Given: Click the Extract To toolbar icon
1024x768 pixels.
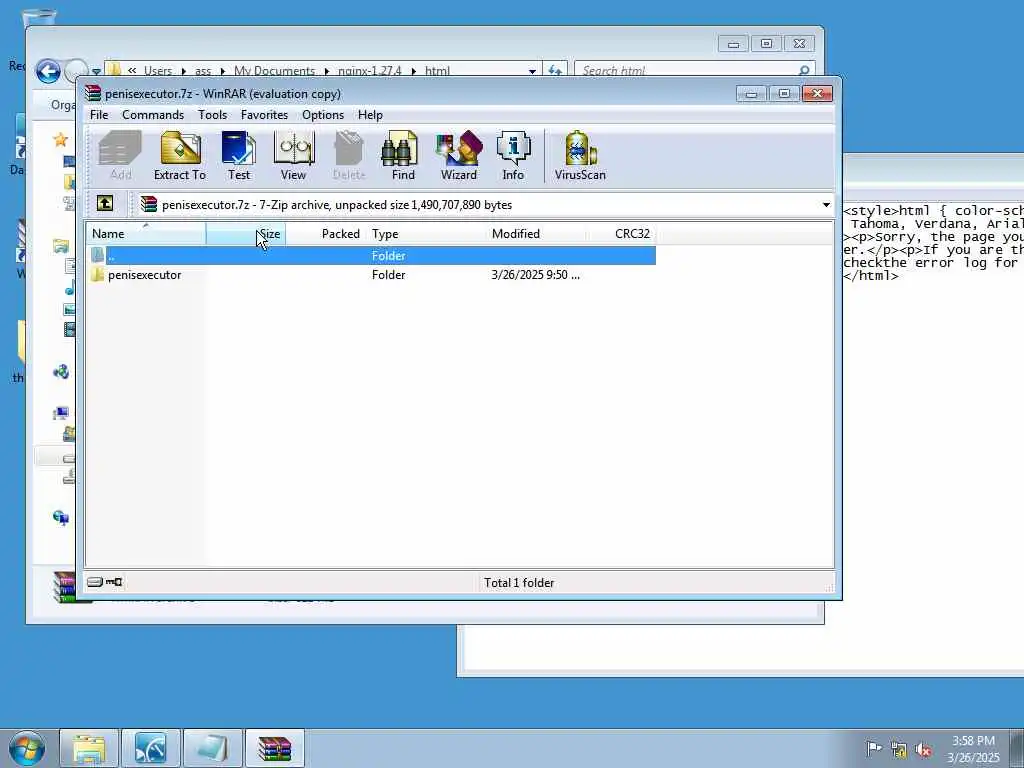Looking at the screenshot, I should [x=180, y=155].
